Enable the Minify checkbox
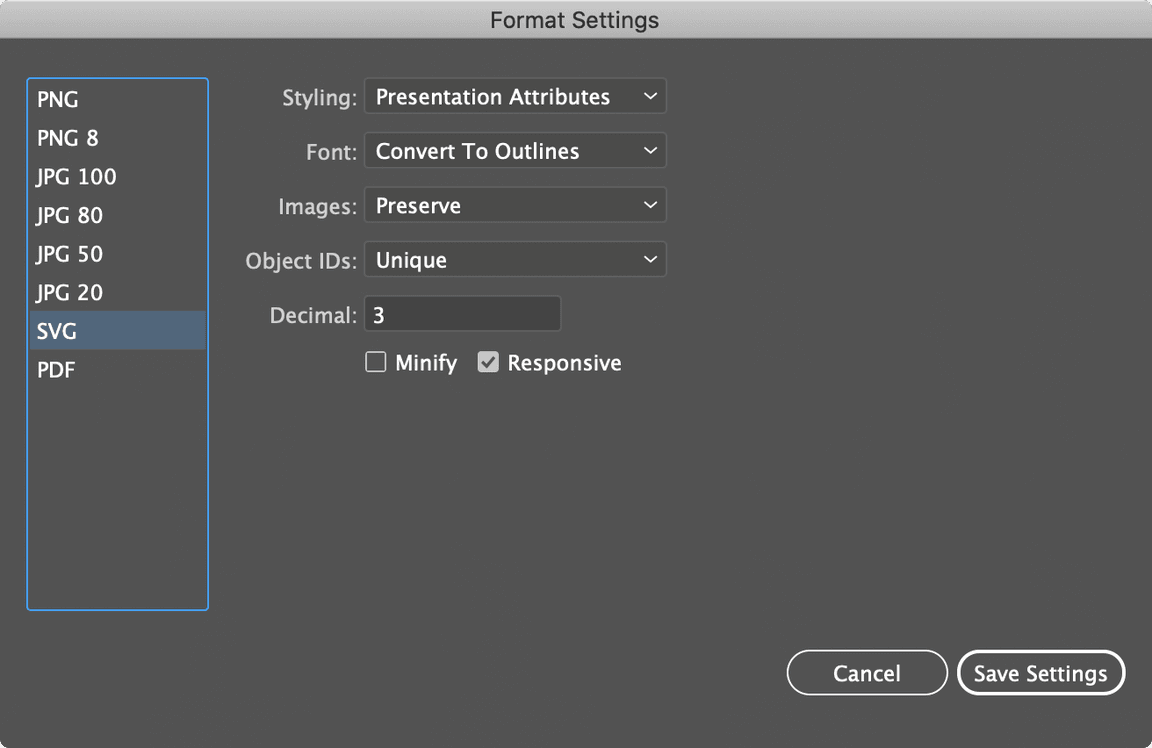1152x748 pixels. click(x=376, y=362)
